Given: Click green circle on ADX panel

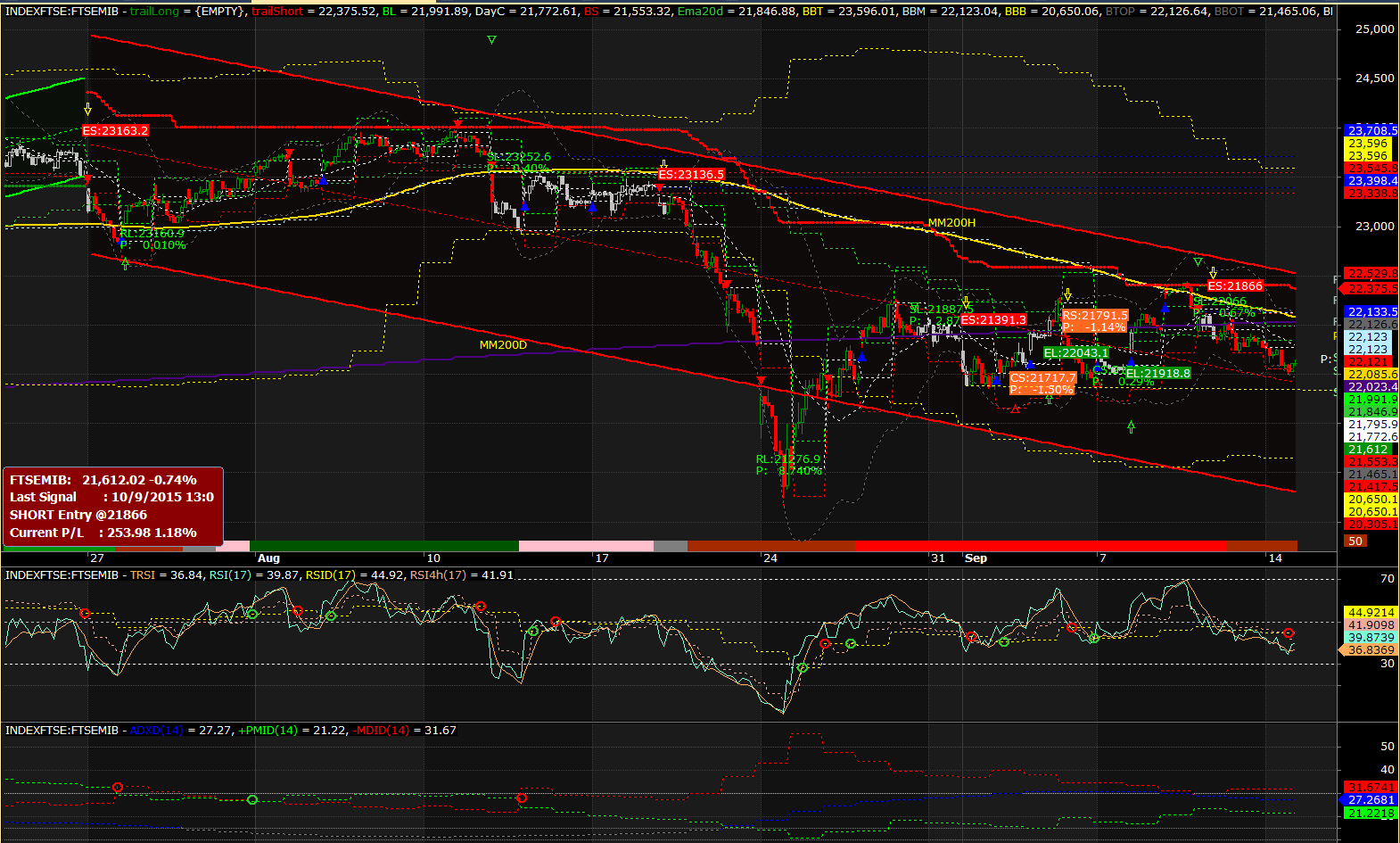Looking at the screenshot, I should click(x=252, y=799).
